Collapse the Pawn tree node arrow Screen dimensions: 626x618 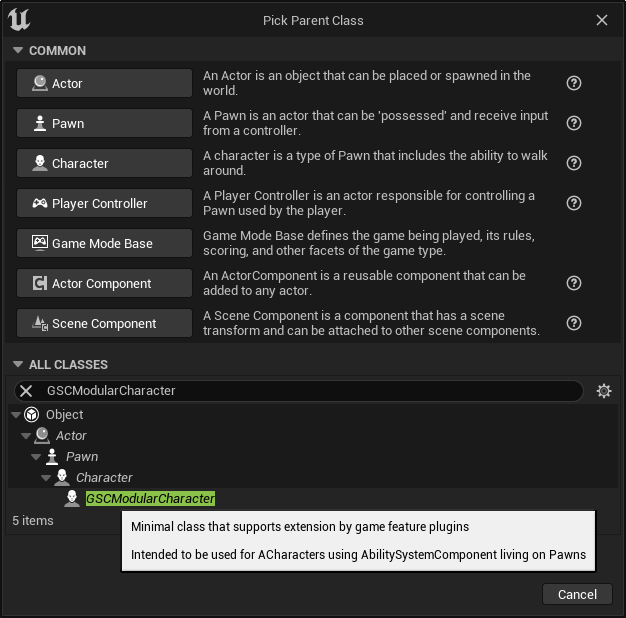tap(37, 457)
